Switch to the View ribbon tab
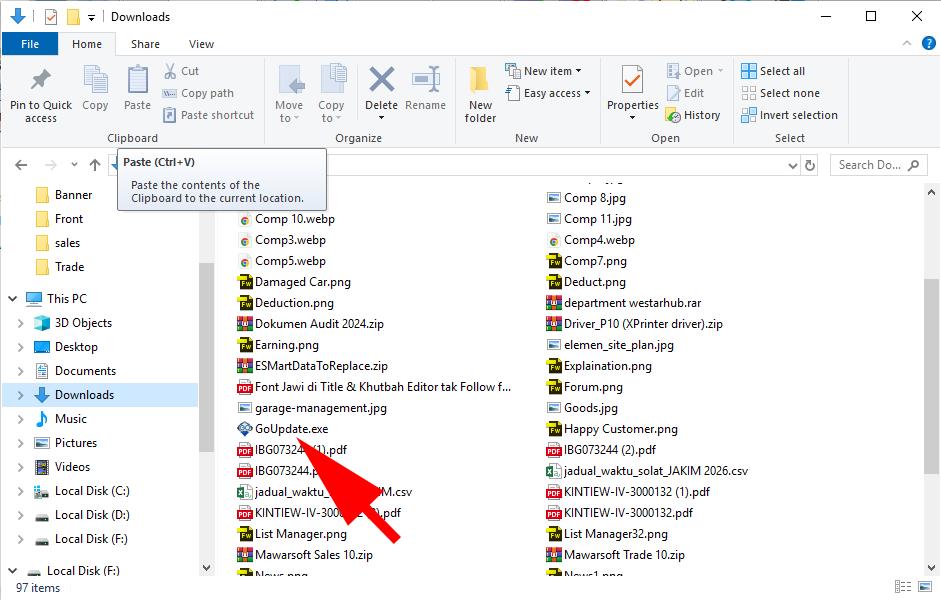 click(x=201, y=44)
